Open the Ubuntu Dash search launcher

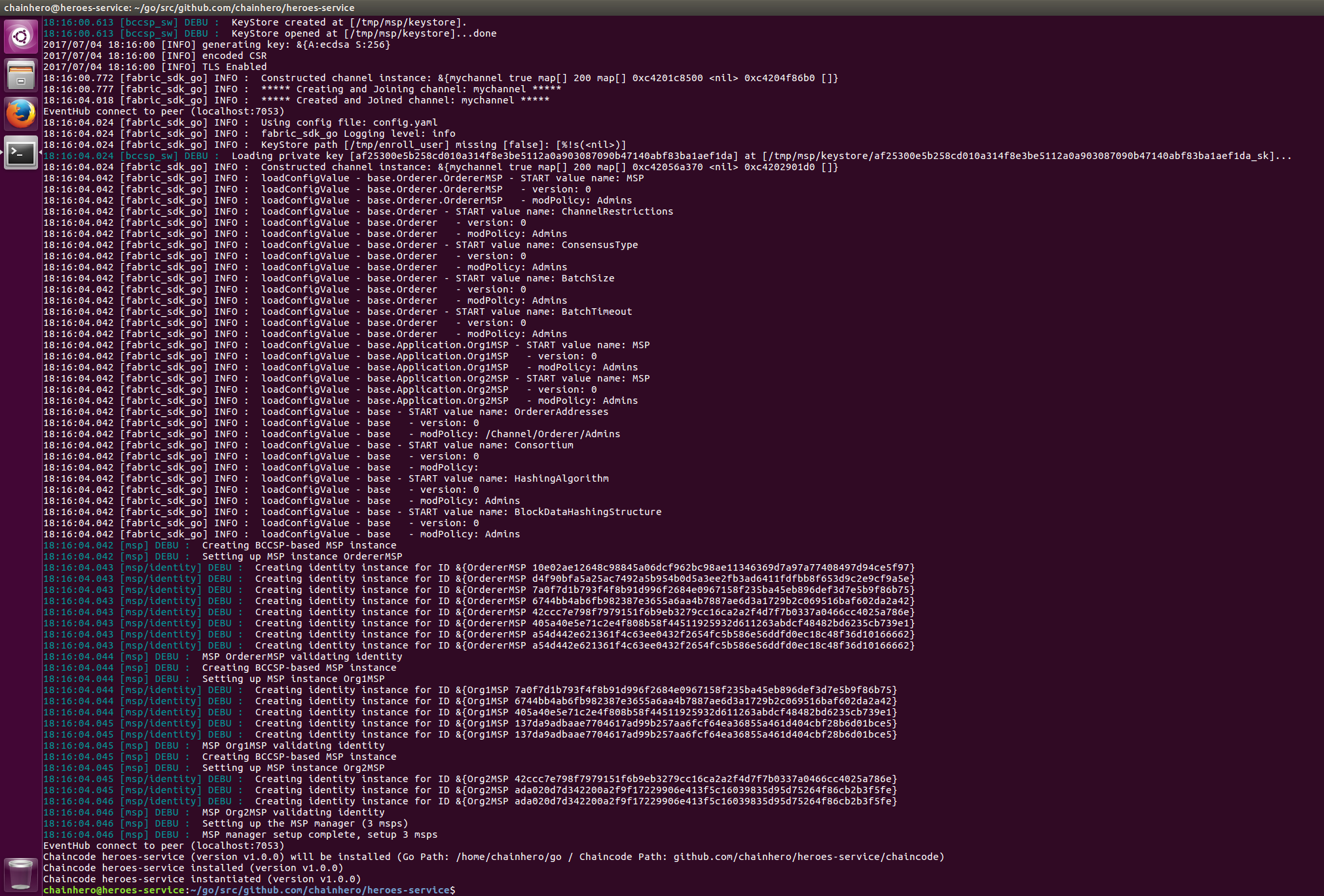click(x=21, y=37)
